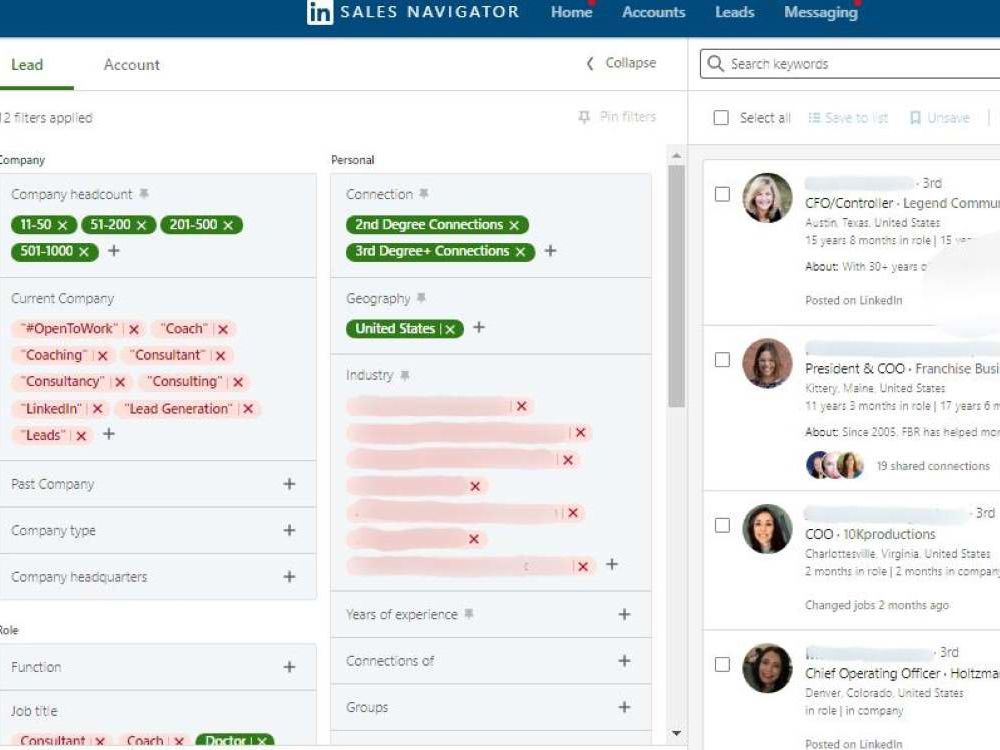Toggle pin on Connection filter
This screenshot has height=750, width=1000.
pos(423,193)
